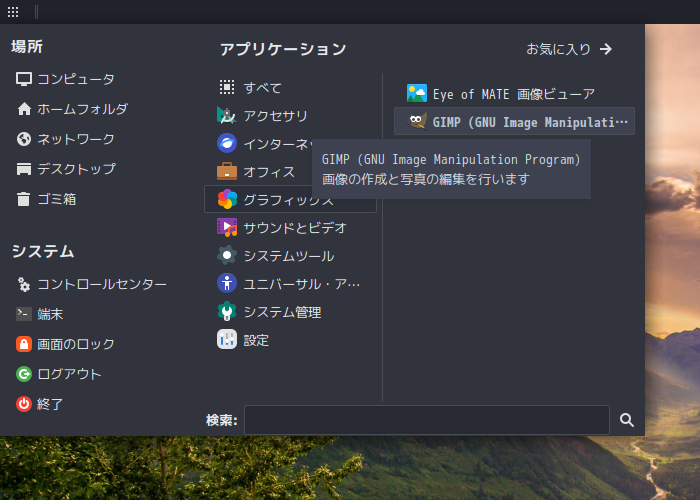Click the accessories category icon
Image resolution: width=700 pixels, height=500 pixels.
(x=227, y=116)
